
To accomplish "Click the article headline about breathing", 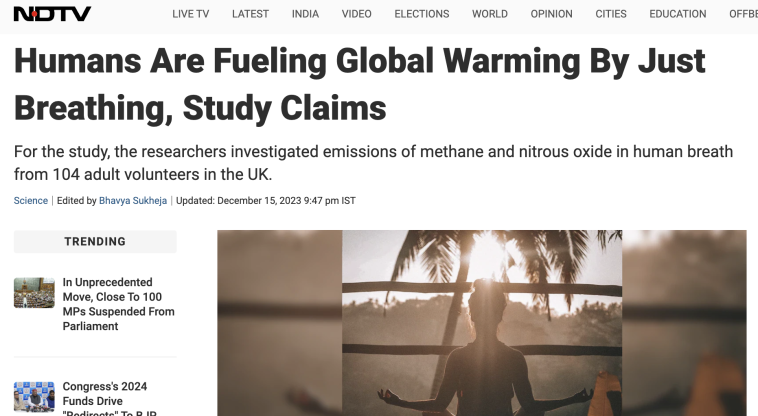I will coord(359,84).
